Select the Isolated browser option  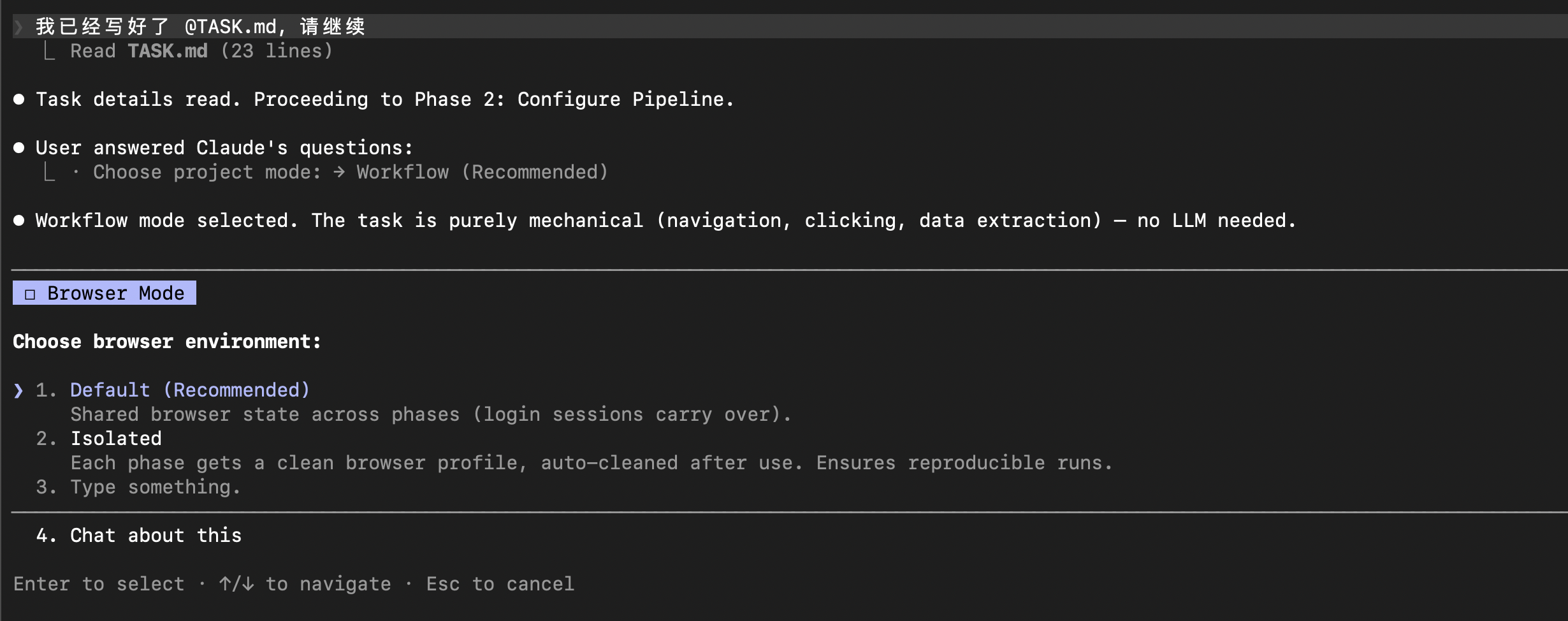click(115, 439)
